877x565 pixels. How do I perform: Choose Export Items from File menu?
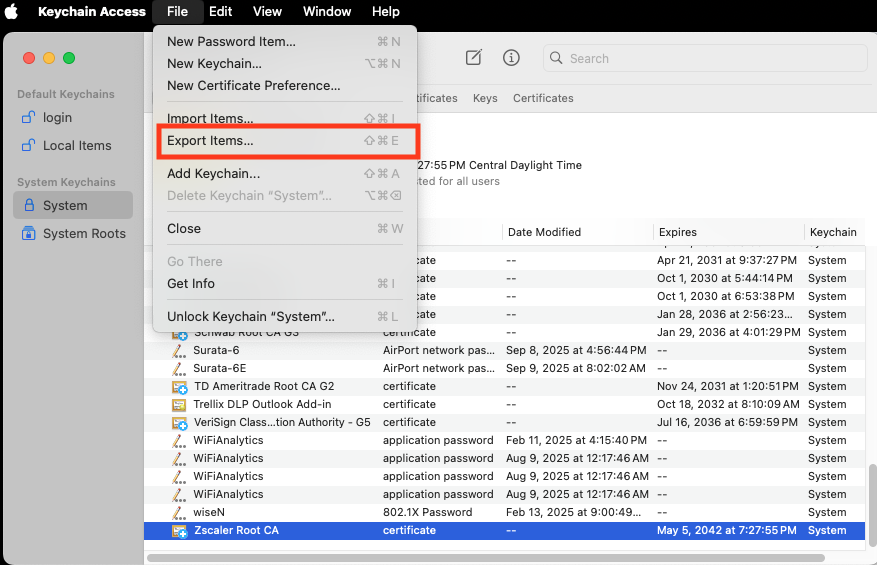[x=285, y=140]
